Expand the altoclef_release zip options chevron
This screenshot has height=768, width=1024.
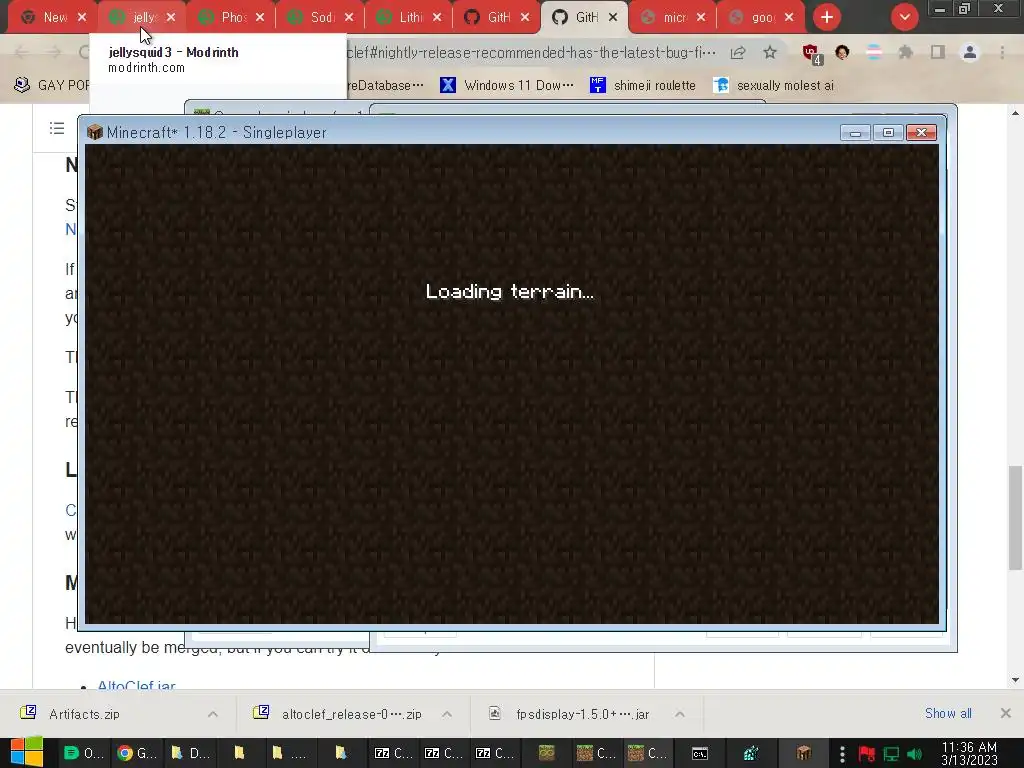pyautogui.click(x=447, y=714)
